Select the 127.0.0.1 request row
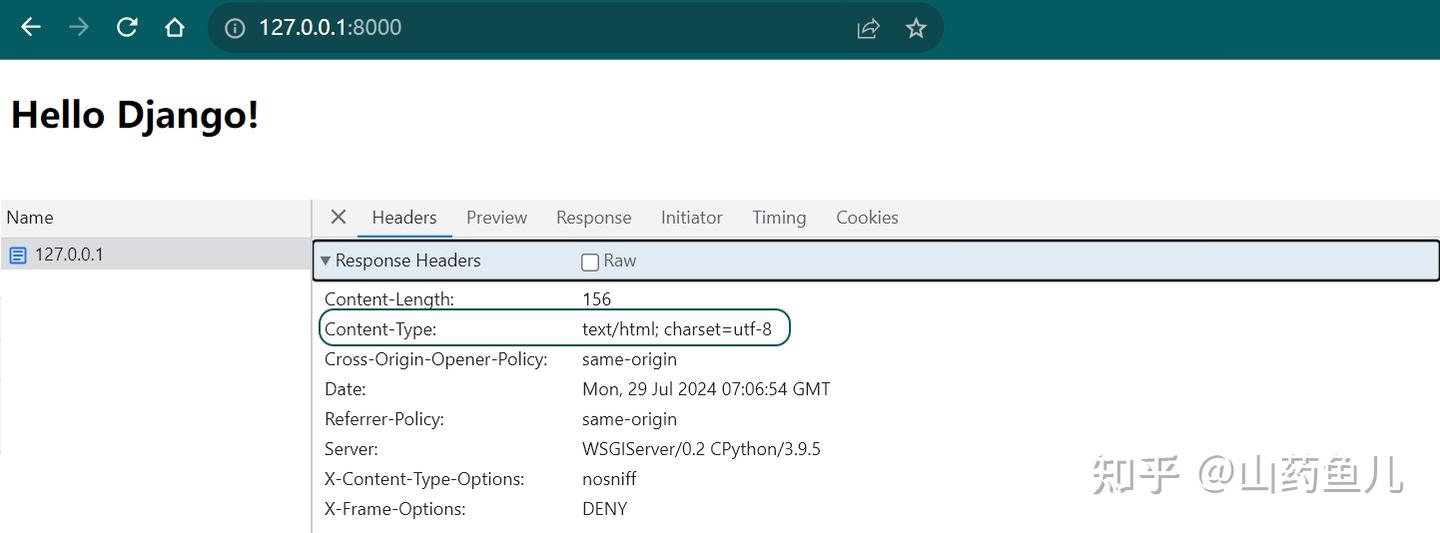Screen dimensions: 1440x533 coord(150,254)
